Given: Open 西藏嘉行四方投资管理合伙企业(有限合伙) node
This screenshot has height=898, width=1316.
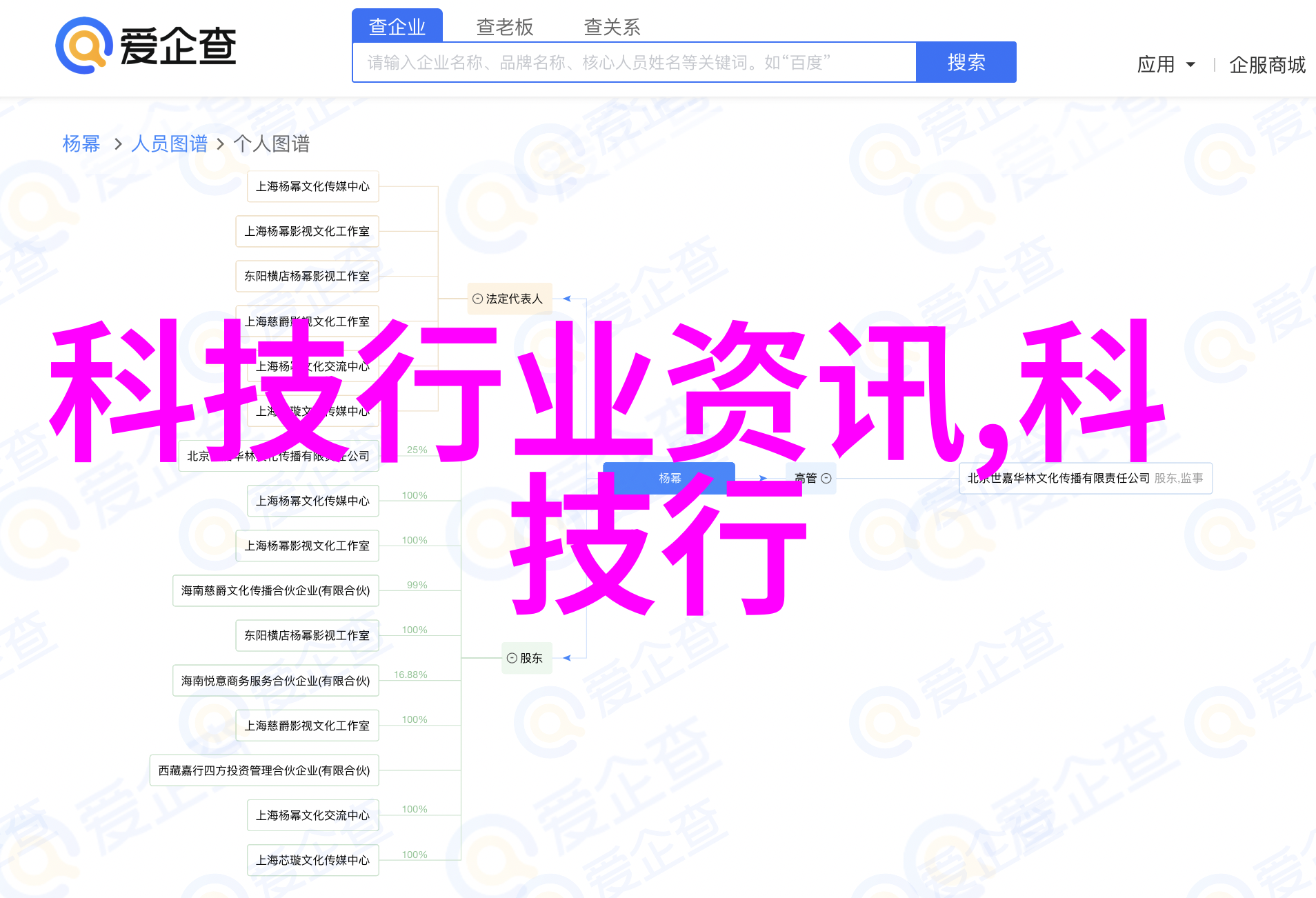Looking at the screenshot, I should (264, 770).
